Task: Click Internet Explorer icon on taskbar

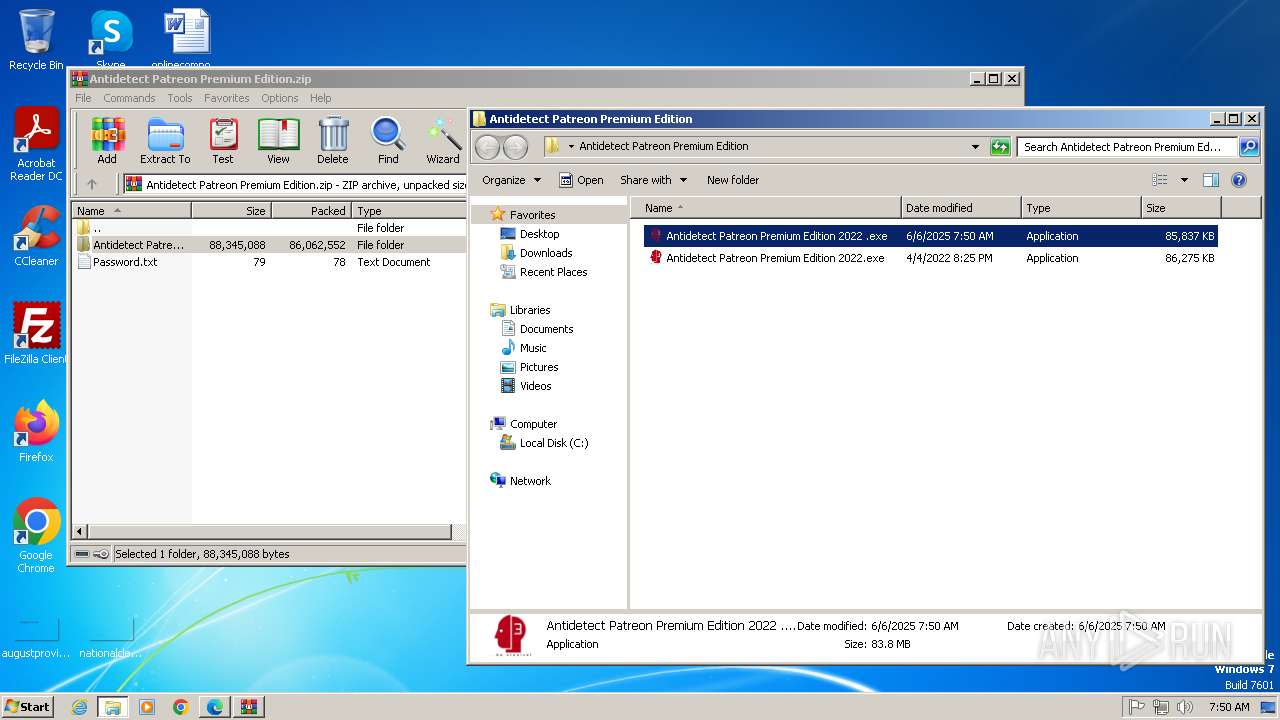Action: [x=79, y=707]
